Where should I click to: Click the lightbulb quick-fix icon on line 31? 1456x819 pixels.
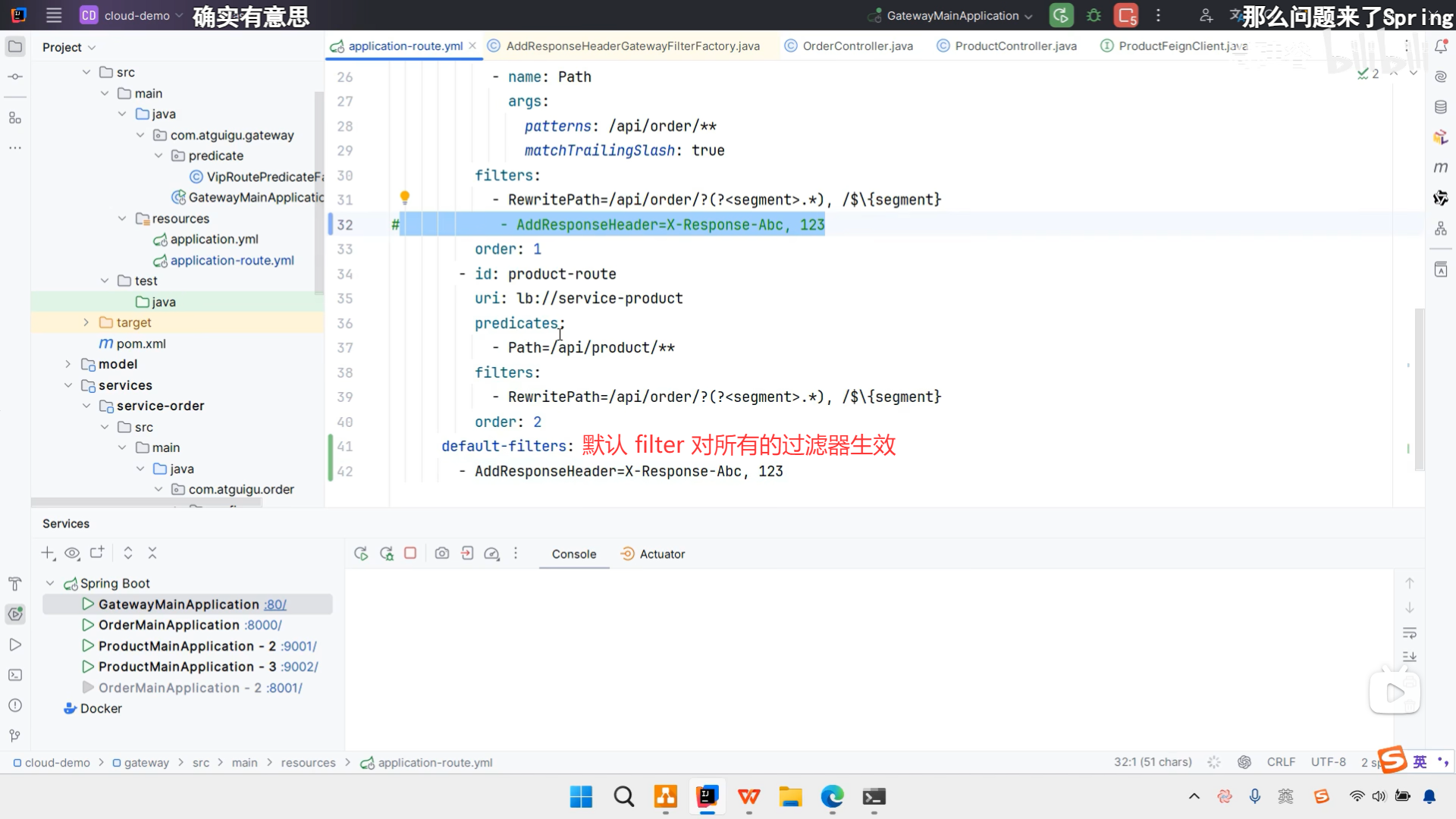pyautogui.click(x=405, y=198)
